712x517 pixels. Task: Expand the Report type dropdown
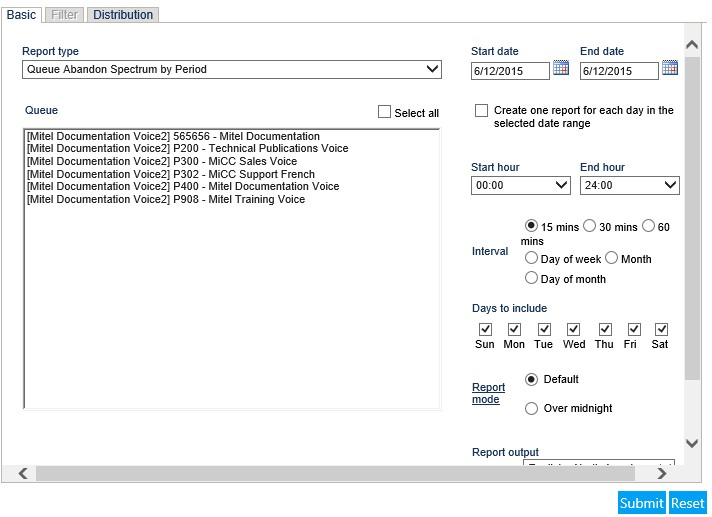[232, 69]
